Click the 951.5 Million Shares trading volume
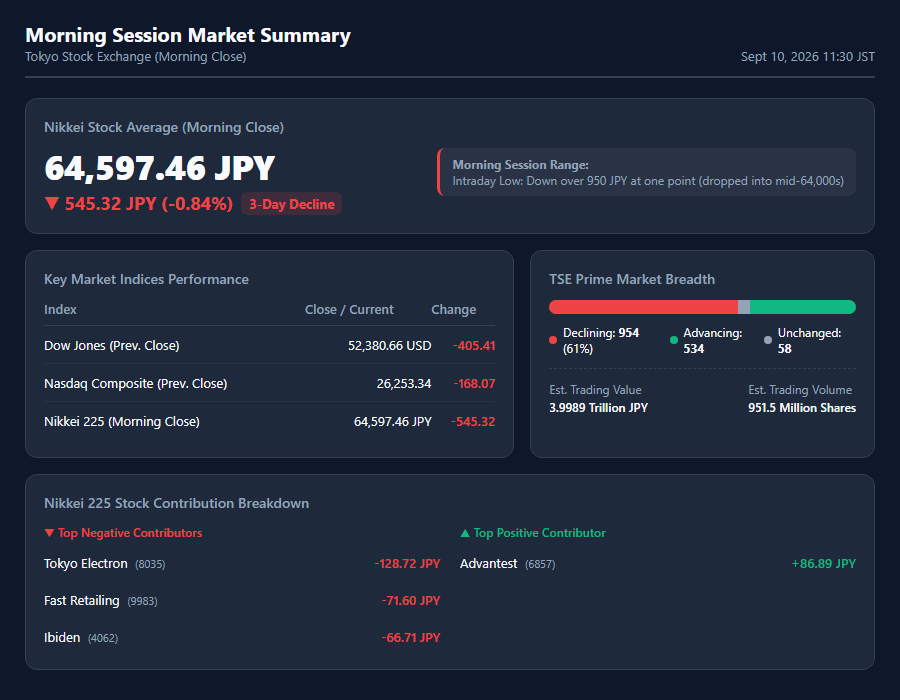Image resolution: width=900 pixels, height=700 pixels. point(802,408)
